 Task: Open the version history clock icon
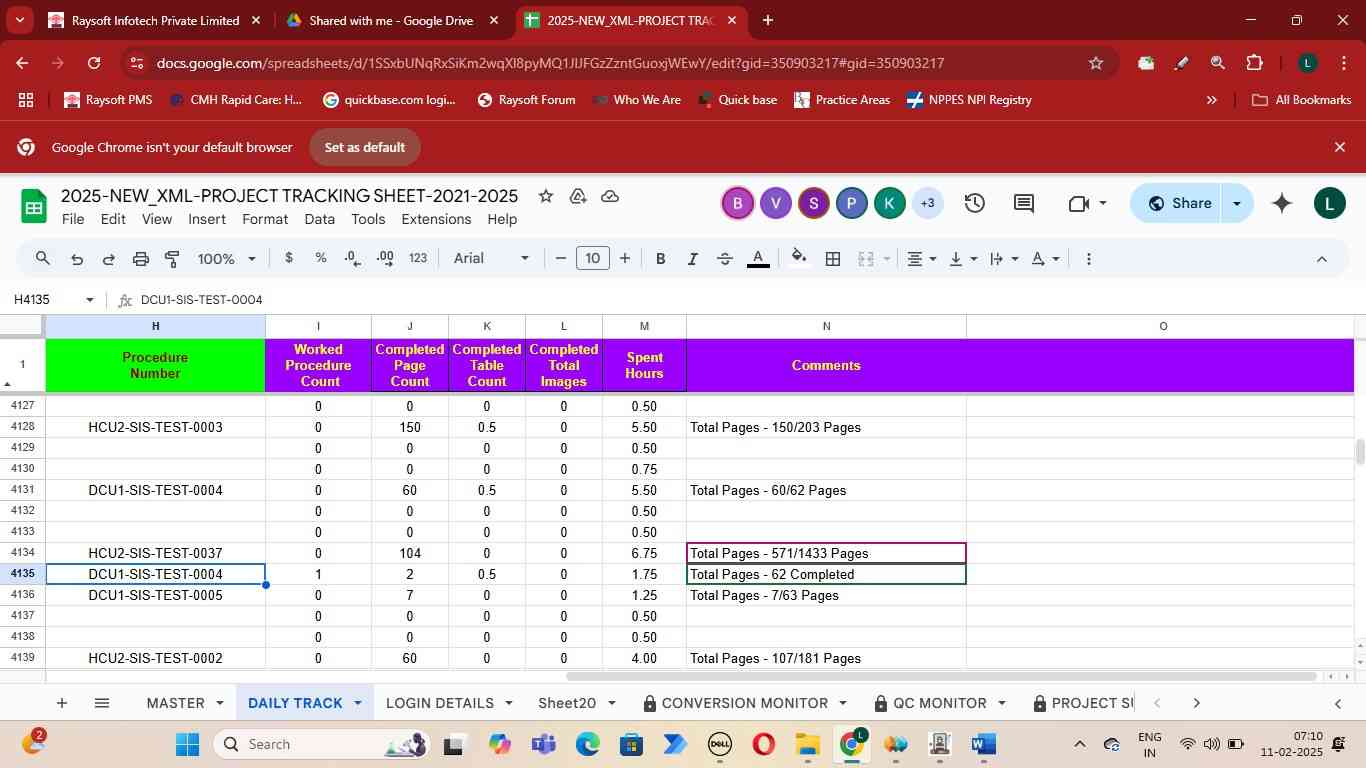pyautogui.click(x=975, y=203)
